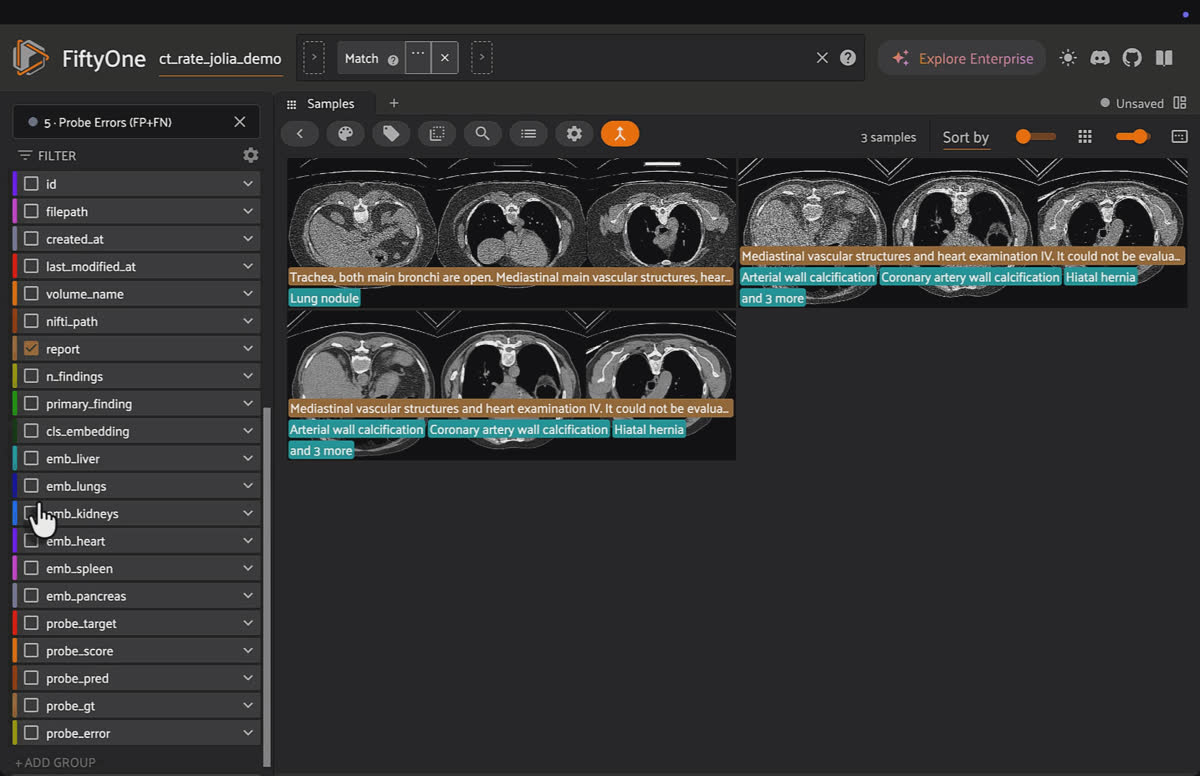Check the id field checkbox
This screenshot has height=776, width=1200.
pyautogui.click(x=31, y=184)
